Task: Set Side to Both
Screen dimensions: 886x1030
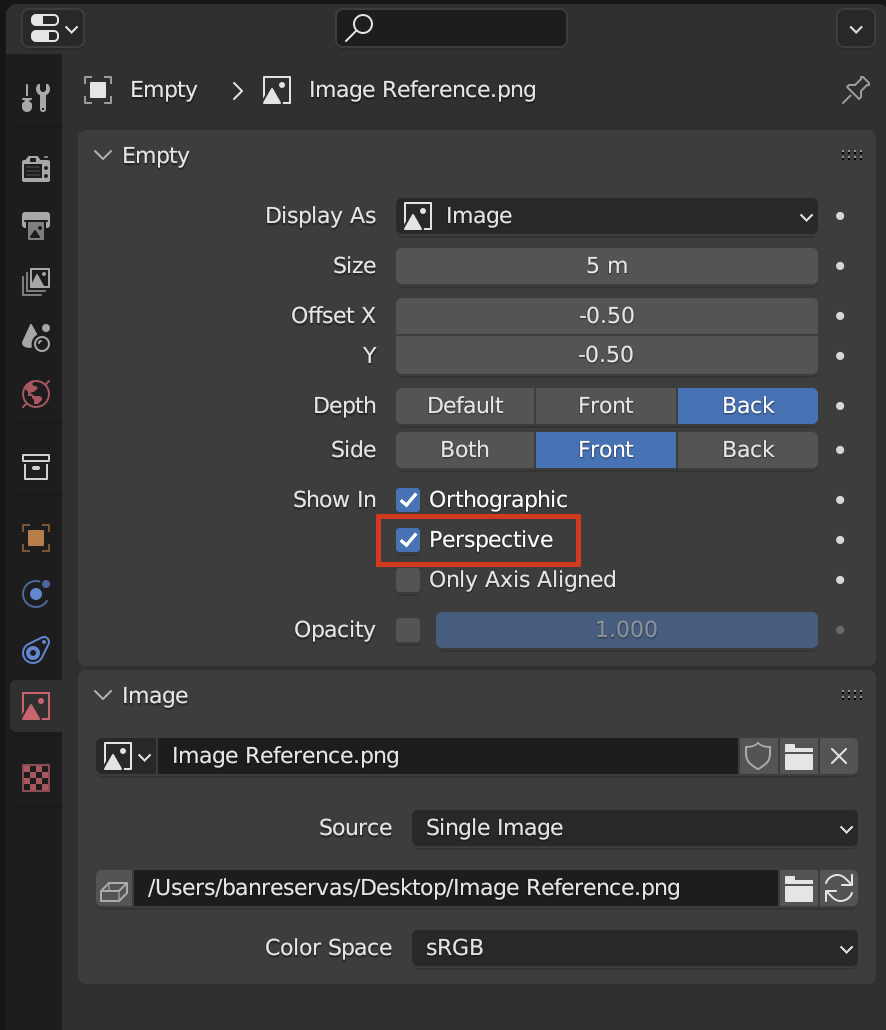Action: pyautogui.click(x=465, y=450)
